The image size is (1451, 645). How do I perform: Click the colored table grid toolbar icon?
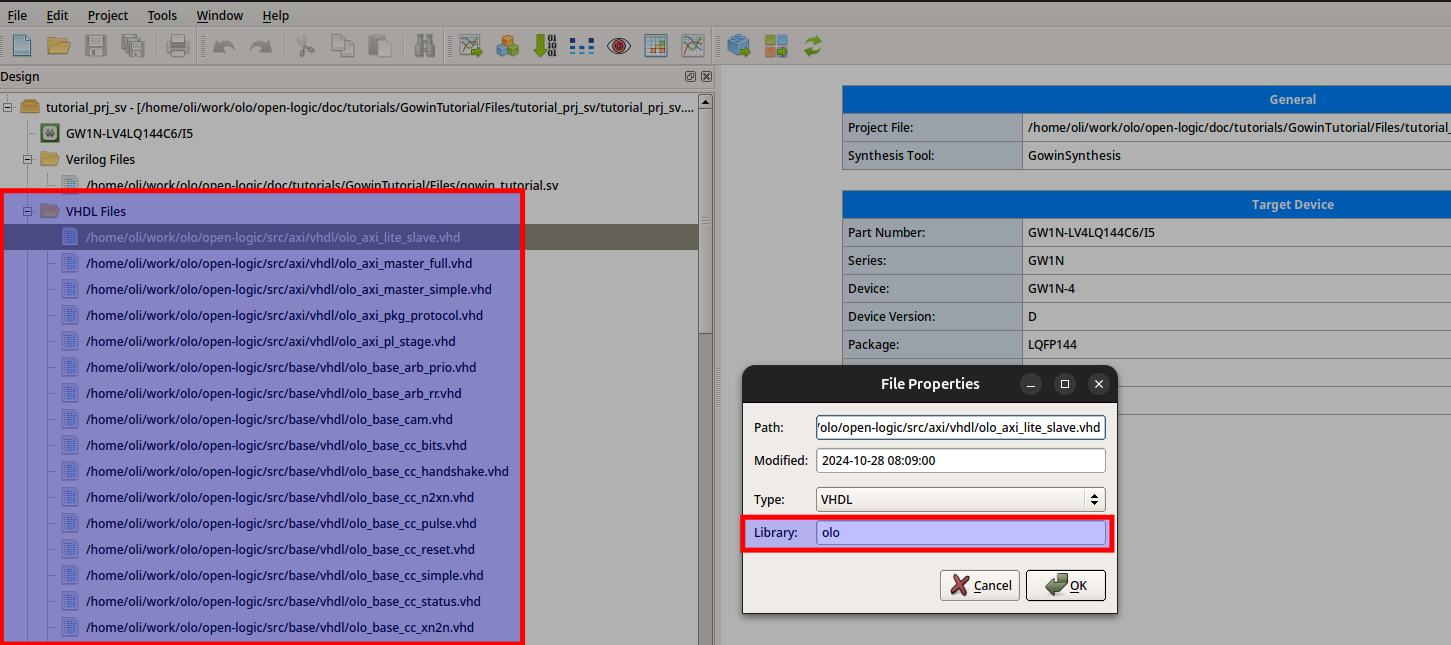click(656, 45)
